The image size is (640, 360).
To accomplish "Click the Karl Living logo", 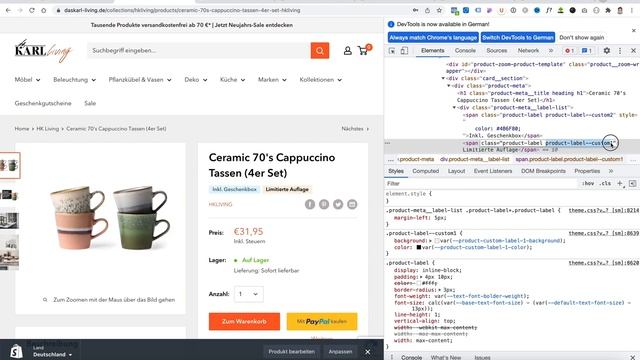I will tap(43, 51).
